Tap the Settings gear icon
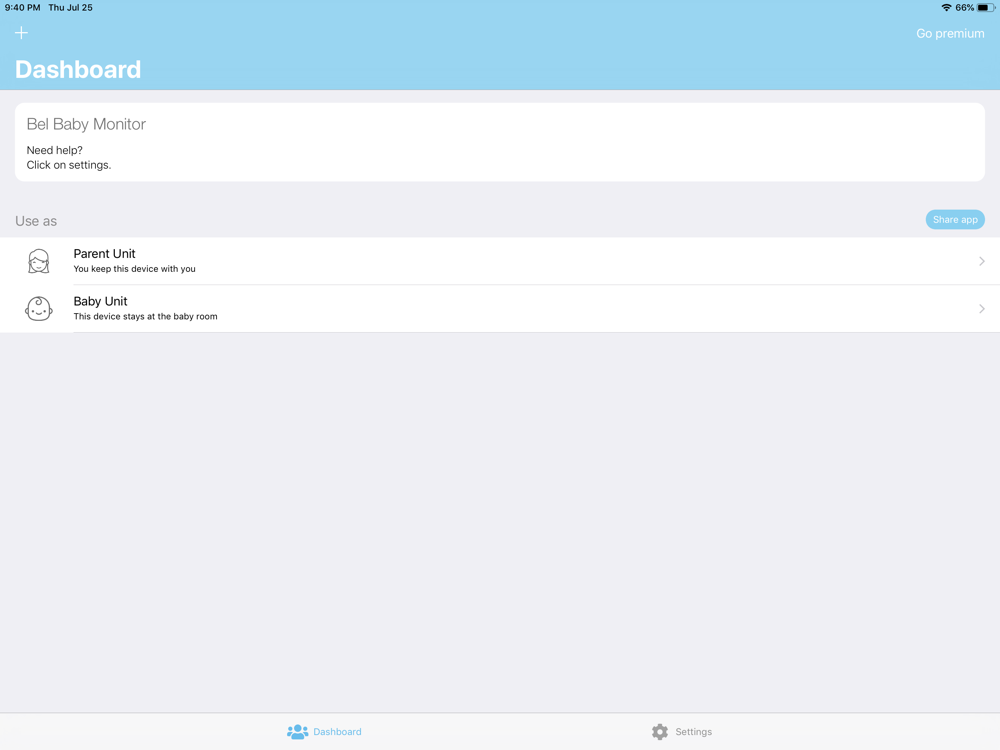The image size is (1000, 750). (x=660, y=732)
